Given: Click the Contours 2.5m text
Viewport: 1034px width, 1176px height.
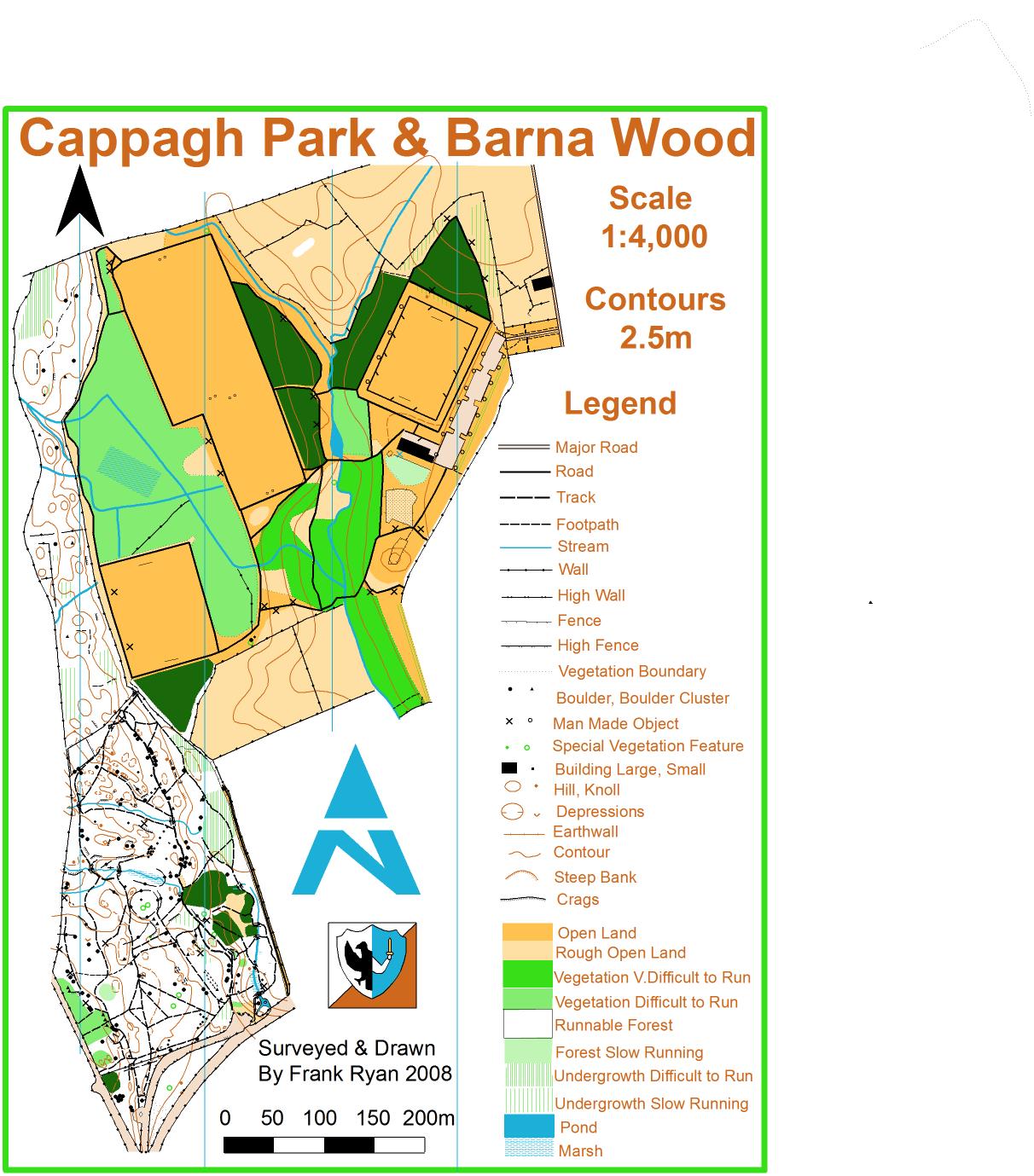Looking at the screenshot, I should (x=654, y=318).
